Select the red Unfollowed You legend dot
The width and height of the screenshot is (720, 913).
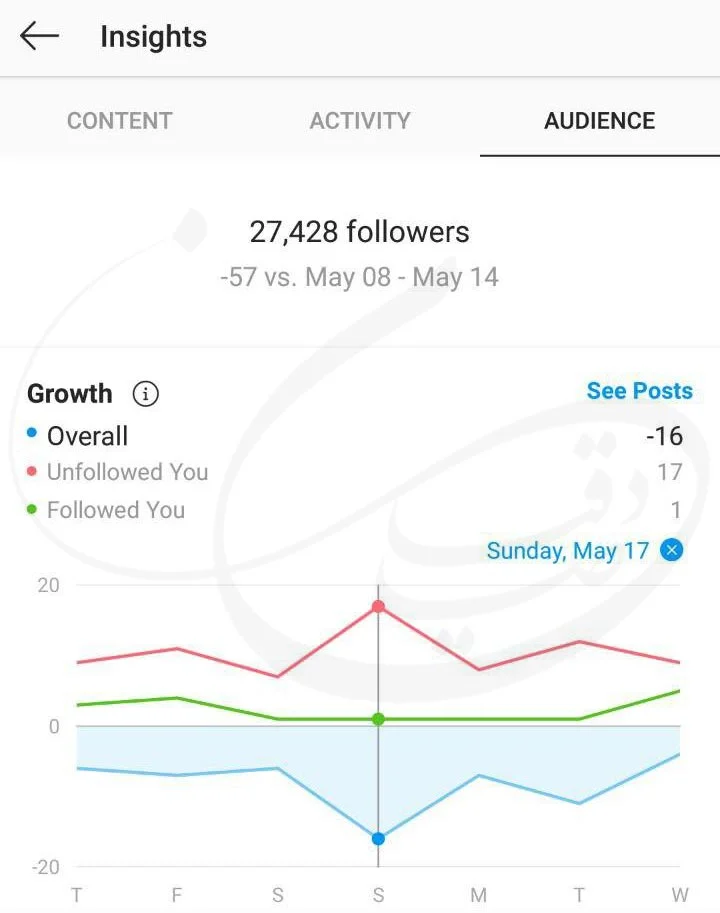pyautogui.click(x=32, y=470)
